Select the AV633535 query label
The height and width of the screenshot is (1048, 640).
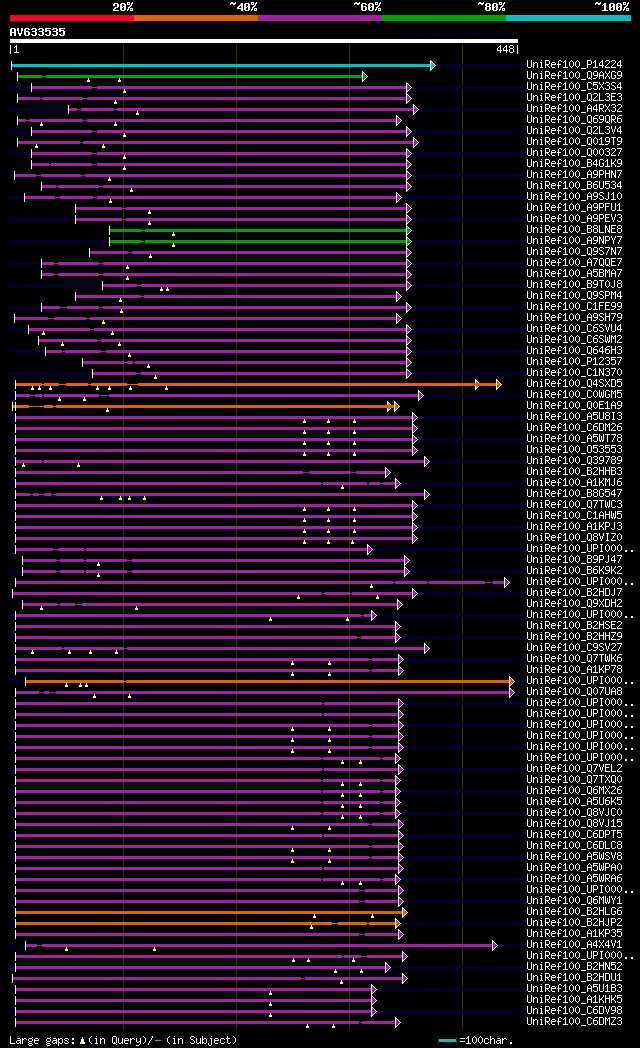(37, 32)
